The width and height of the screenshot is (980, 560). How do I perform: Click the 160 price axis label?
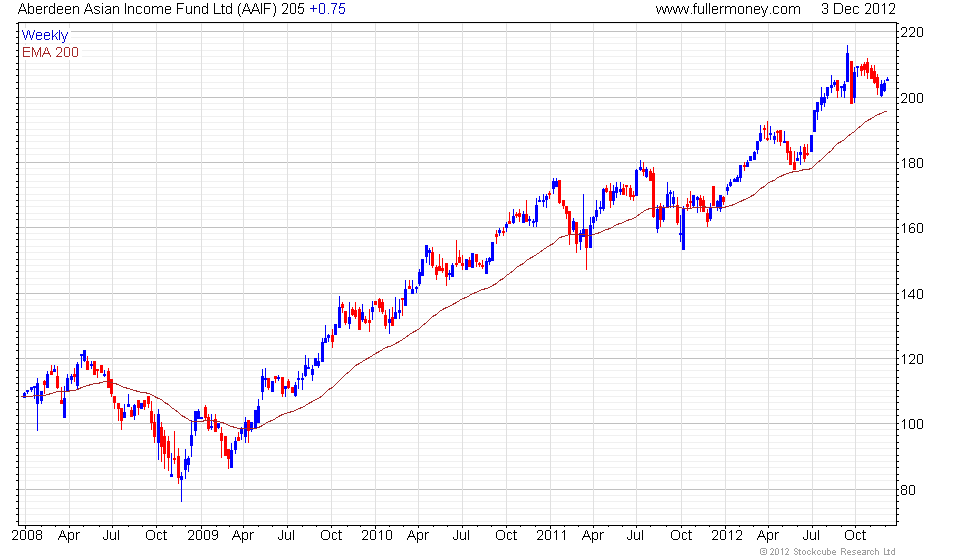tap(912, 228)
